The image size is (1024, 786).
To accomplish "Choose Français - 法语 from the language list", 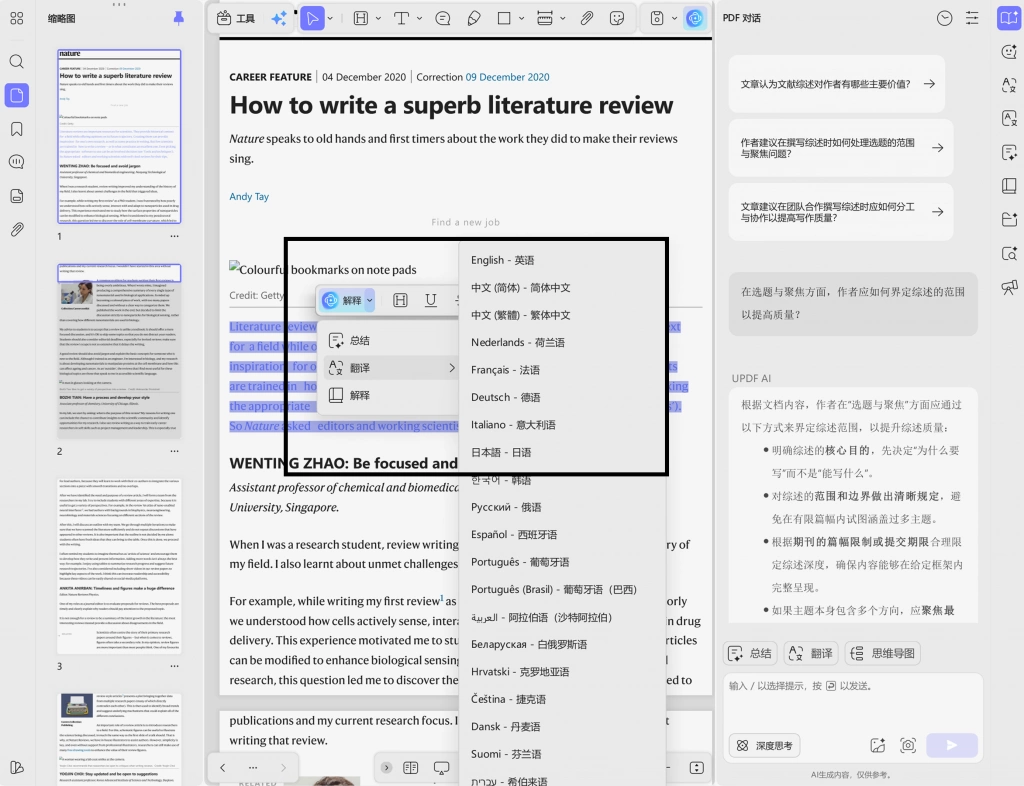I will pyautogui.click(x=505, y=370).
